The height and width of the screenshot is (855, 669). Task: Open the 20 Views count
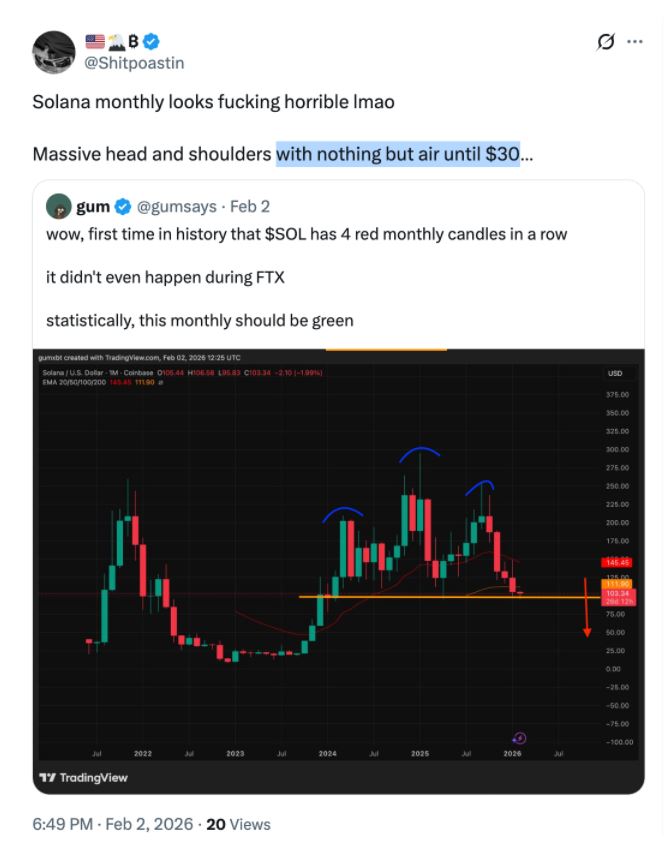point(237,824)
